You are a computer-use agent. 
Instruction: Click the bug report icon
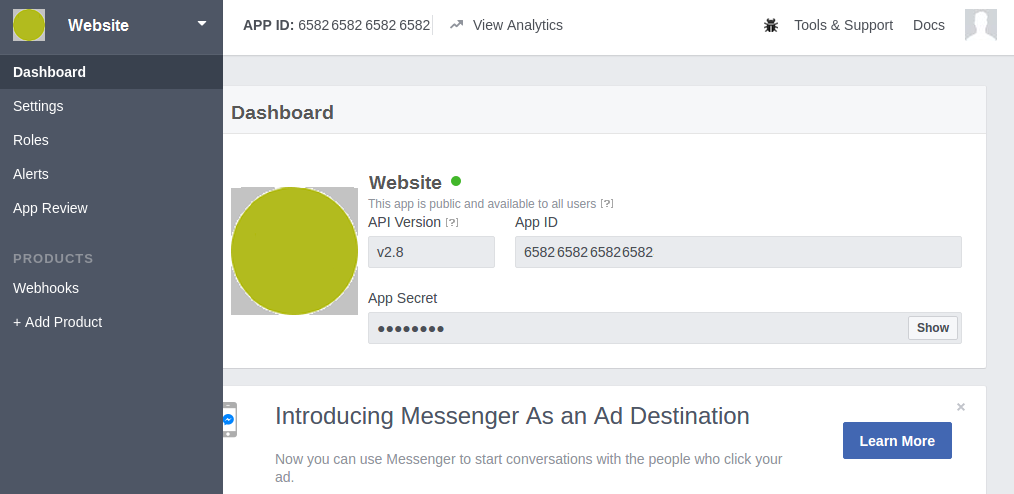(x=771, y=25)
